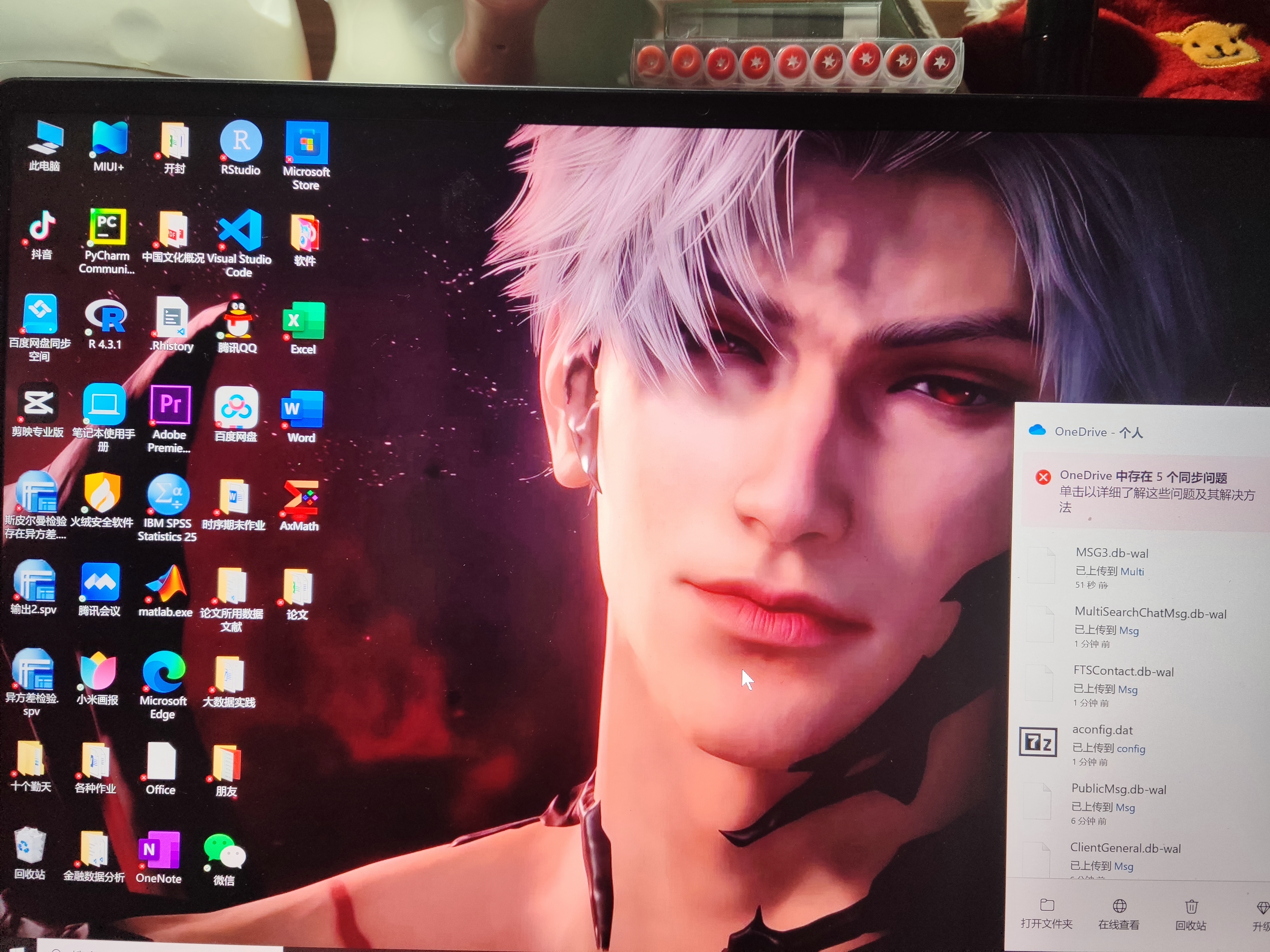Screen dimensions: 1270x952
Task: Follow the config link under aconfig.dat
Action: click(x=1130, y=748)
